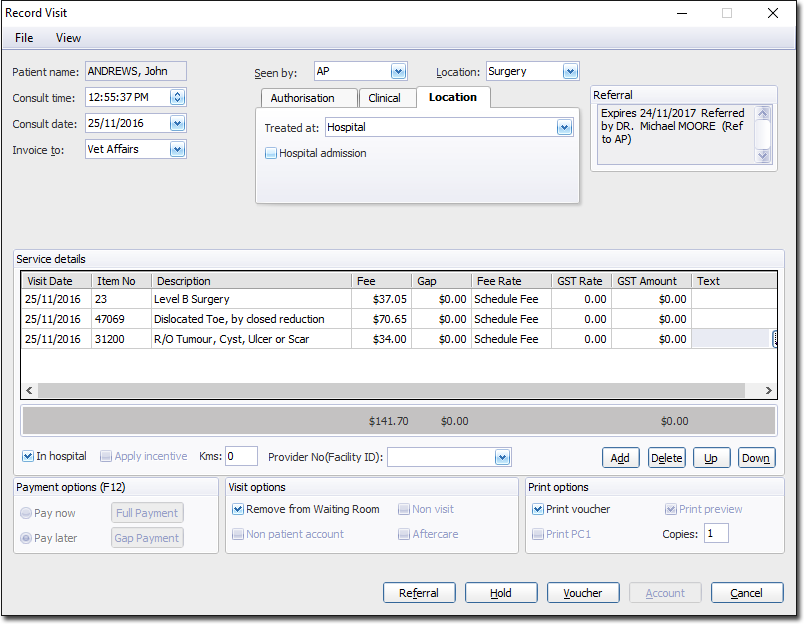Open the View menu
804x624 pixels.
click(x=68, y=38)
